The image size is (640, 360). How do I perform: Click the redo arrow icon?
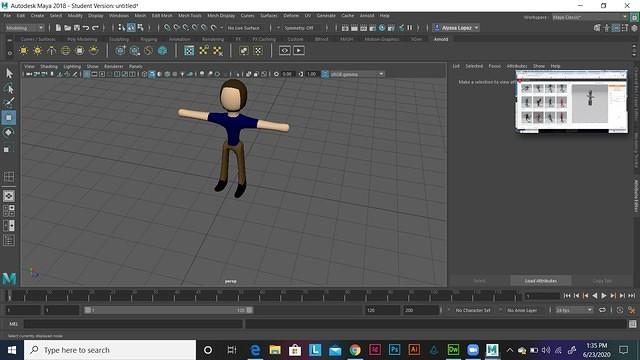(95, 28)
